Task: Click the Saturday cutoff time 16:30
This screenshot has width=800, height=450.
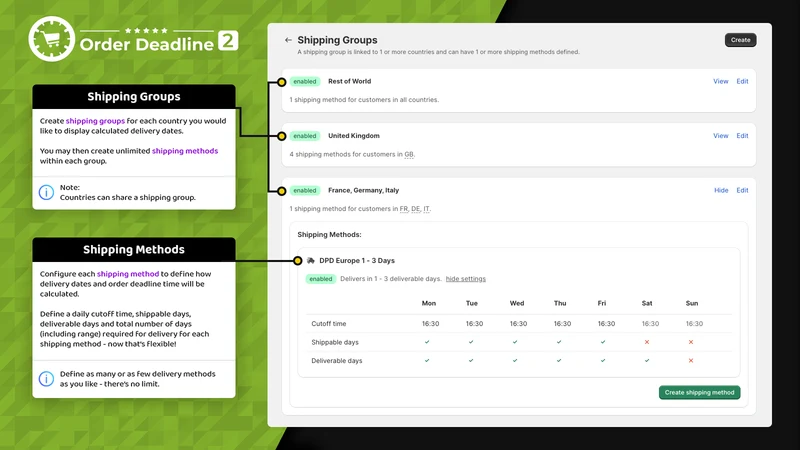Action: [650, 323]
